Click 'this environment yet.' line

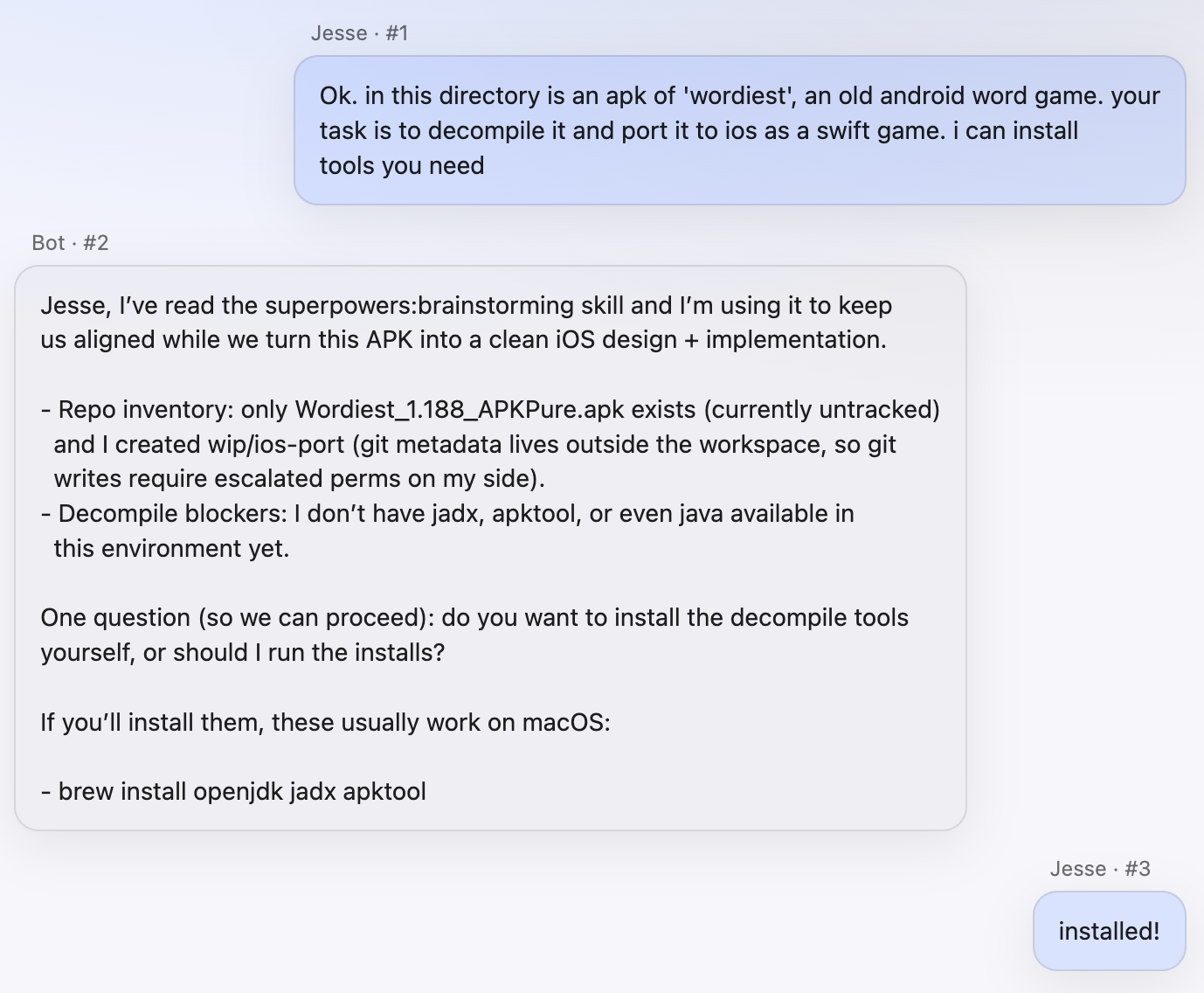pos(171,549)
